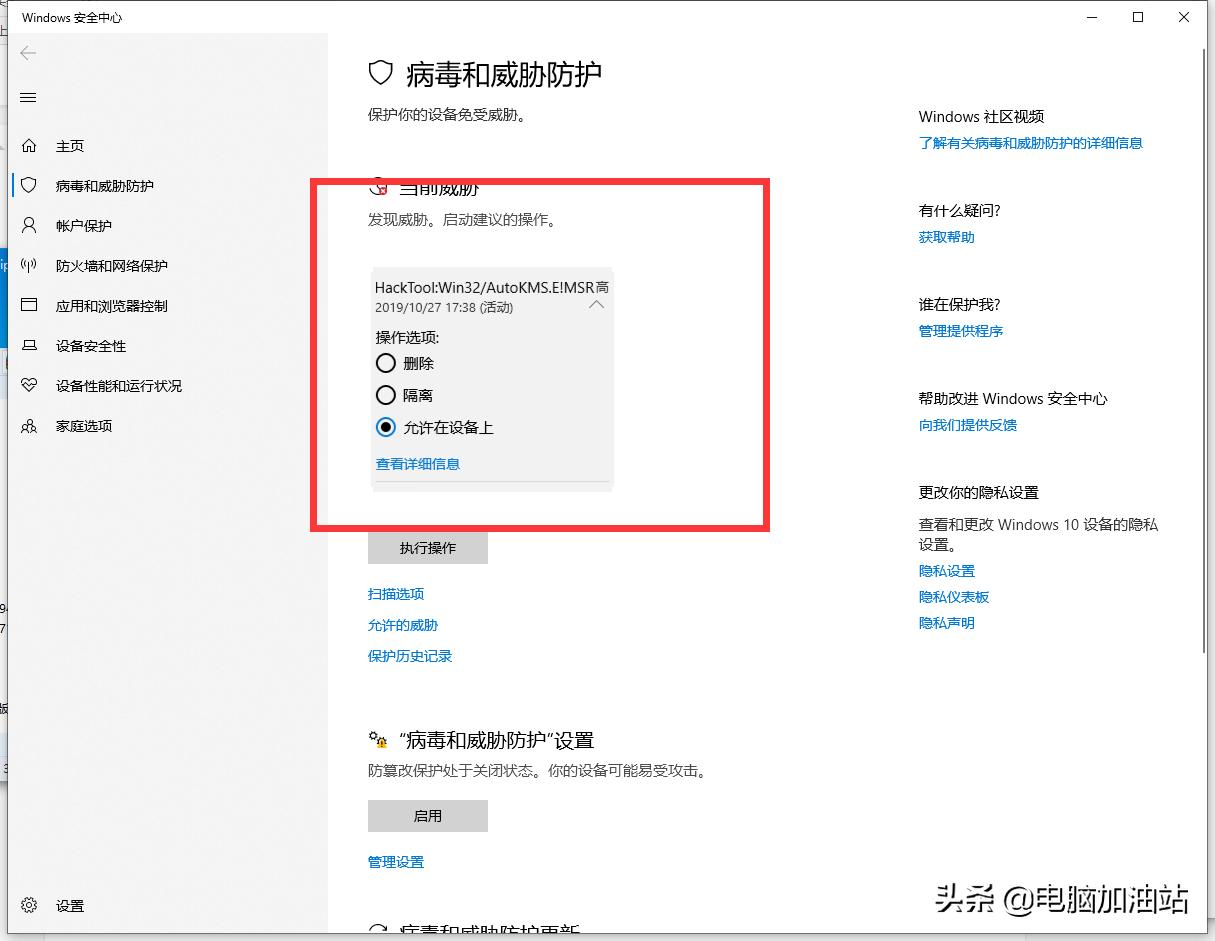View 保护历史记录

[x=410, y=656]
